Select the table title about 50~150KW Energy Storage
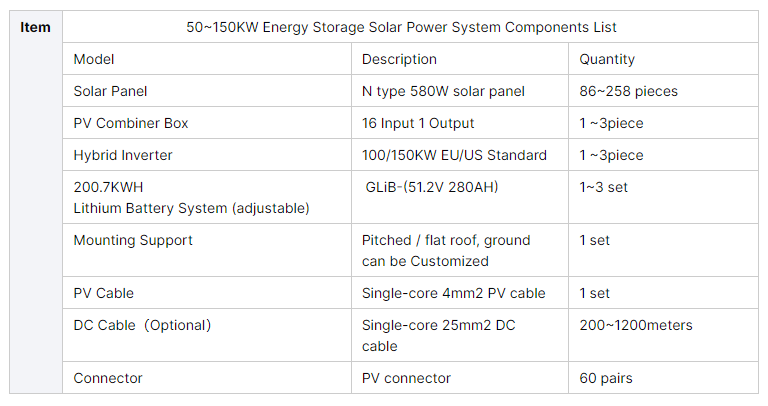Image resolution: width=768 pixels, height=406 pixels. pyautogui.click(x=401, y=27)
